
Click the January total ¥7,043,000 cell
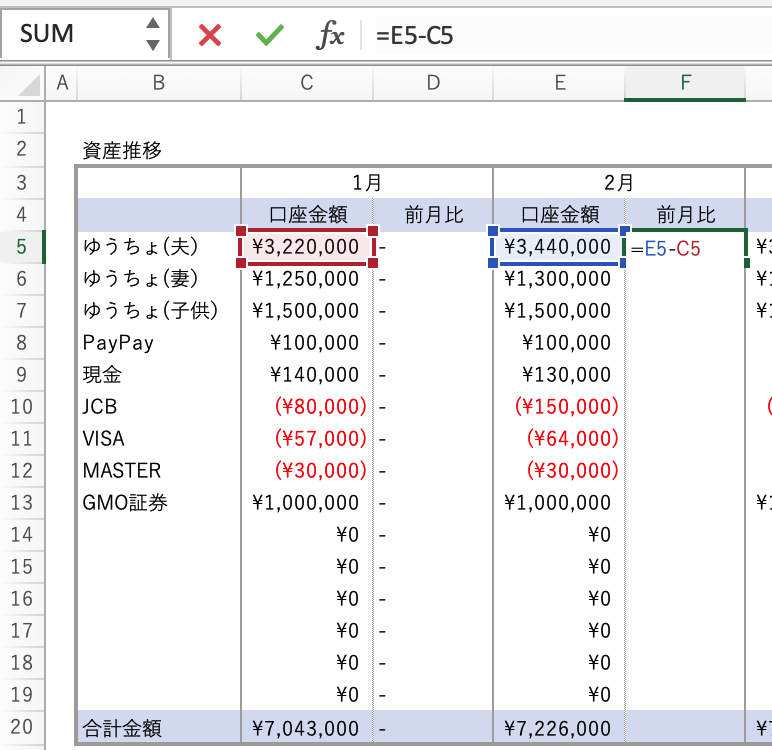[307, 727]
